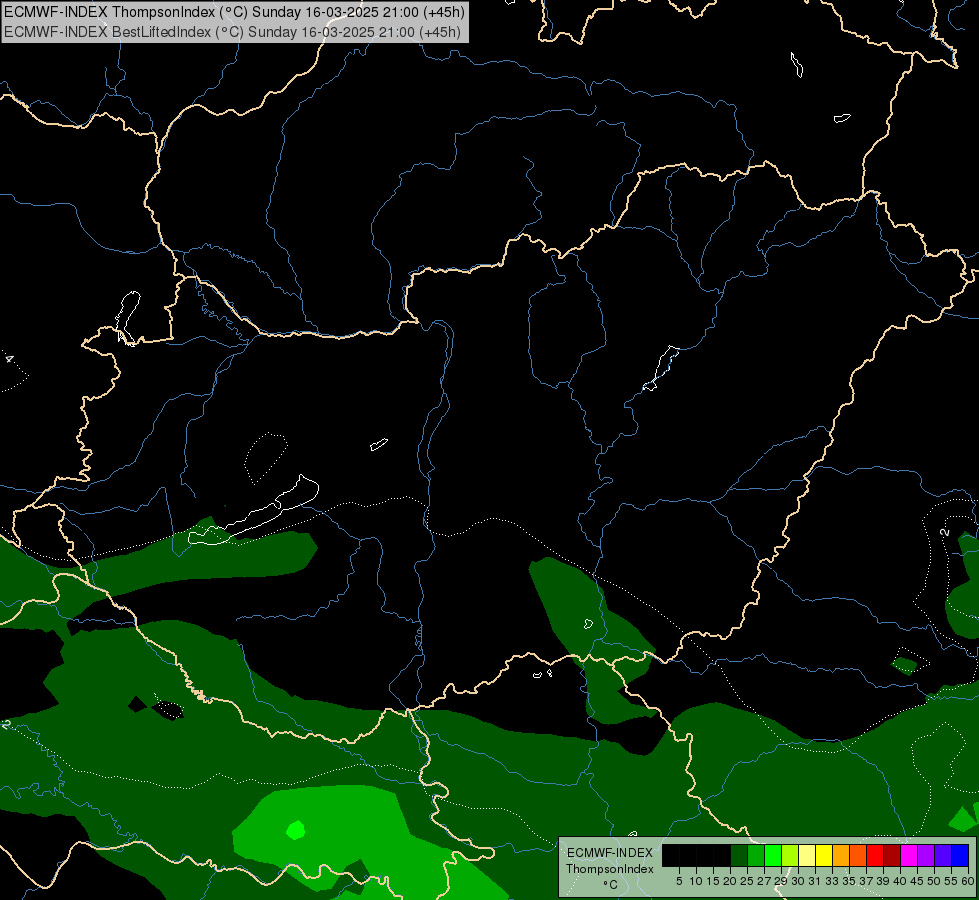Click the legend tick value '5'
979x900 pixels.
(679, 881)
